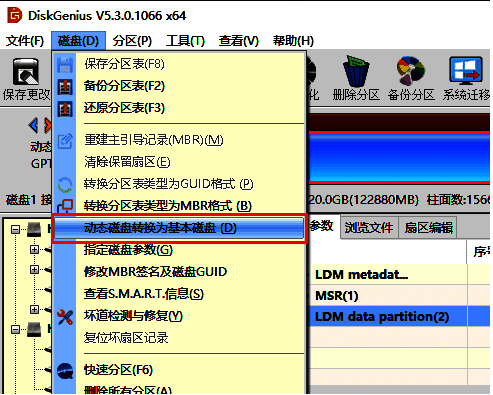The image size is (493, 395).
Task: Open the 查看(V) menu
Action: [x=239, y=41]
